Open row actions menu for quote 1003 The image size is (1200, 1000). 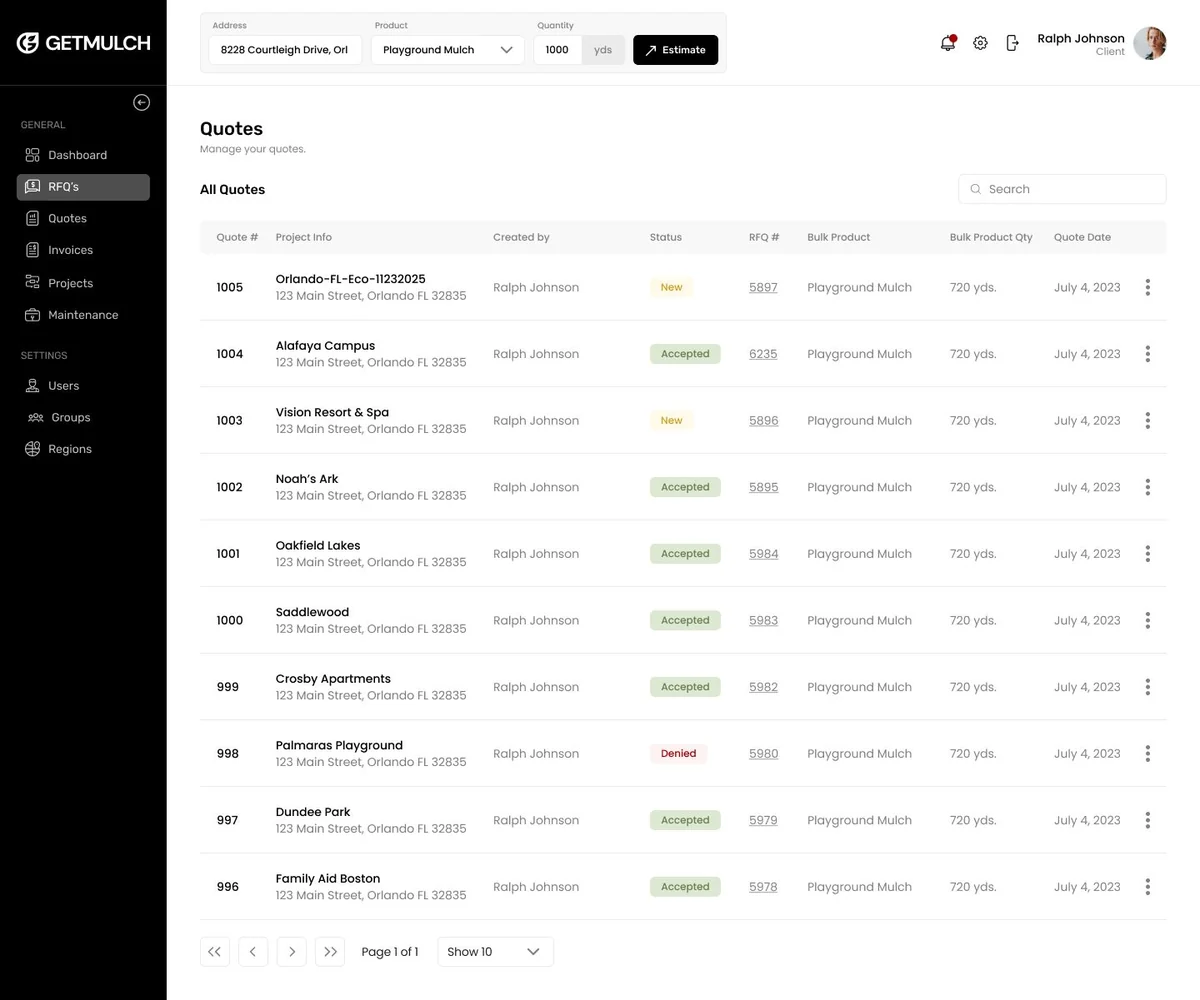[1148, 421]
